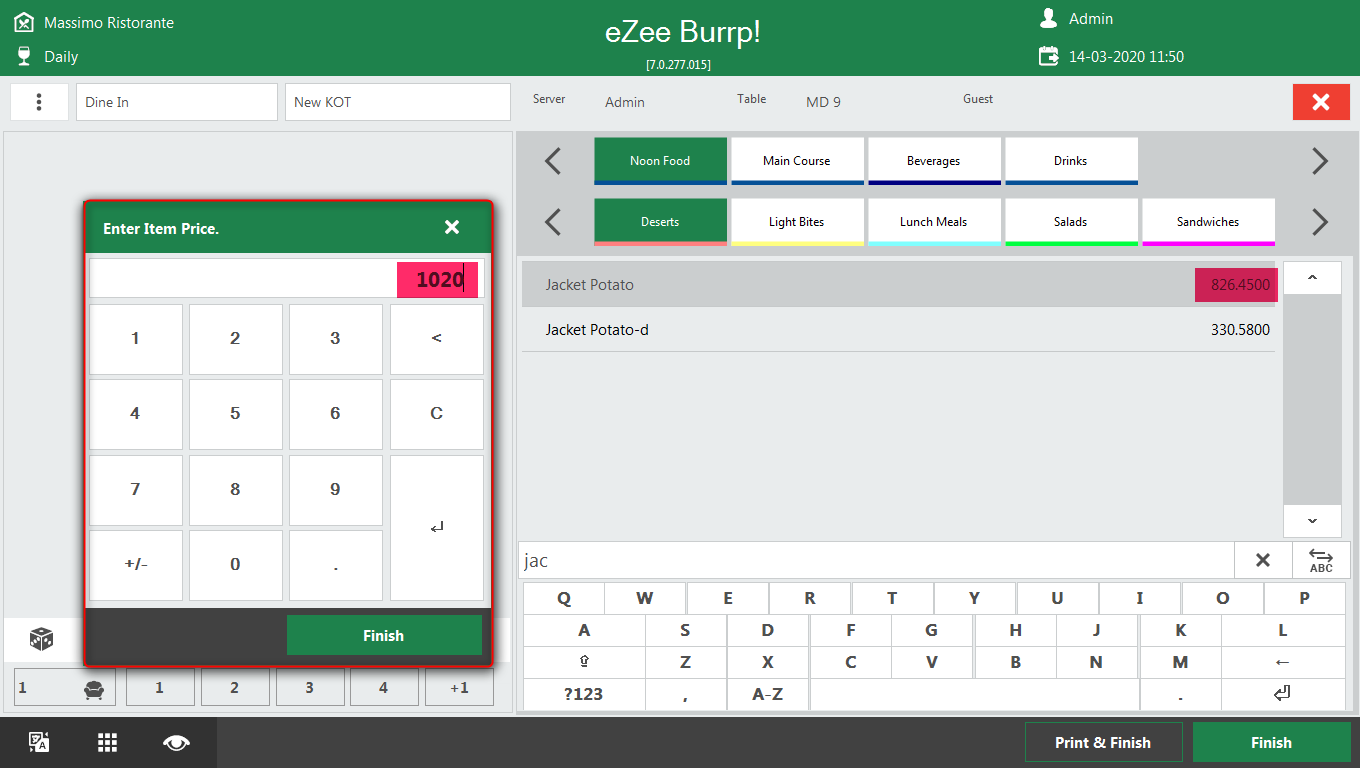Select the Noon Food category
Viewport: 1360px width, 768px height.
[x=660, y=161]
